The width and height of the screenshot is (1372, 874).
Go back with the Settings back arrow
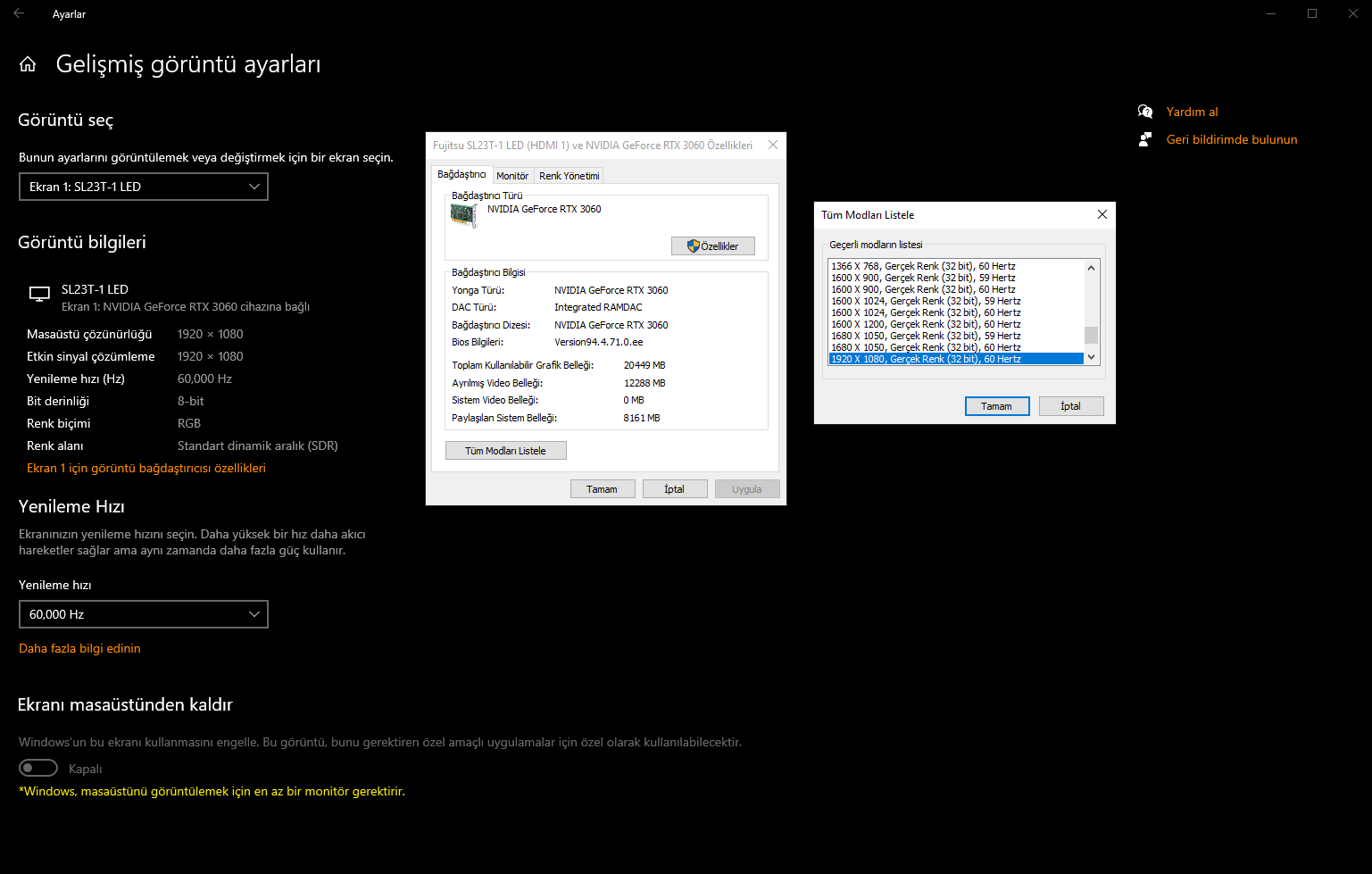tap(19, 13)
